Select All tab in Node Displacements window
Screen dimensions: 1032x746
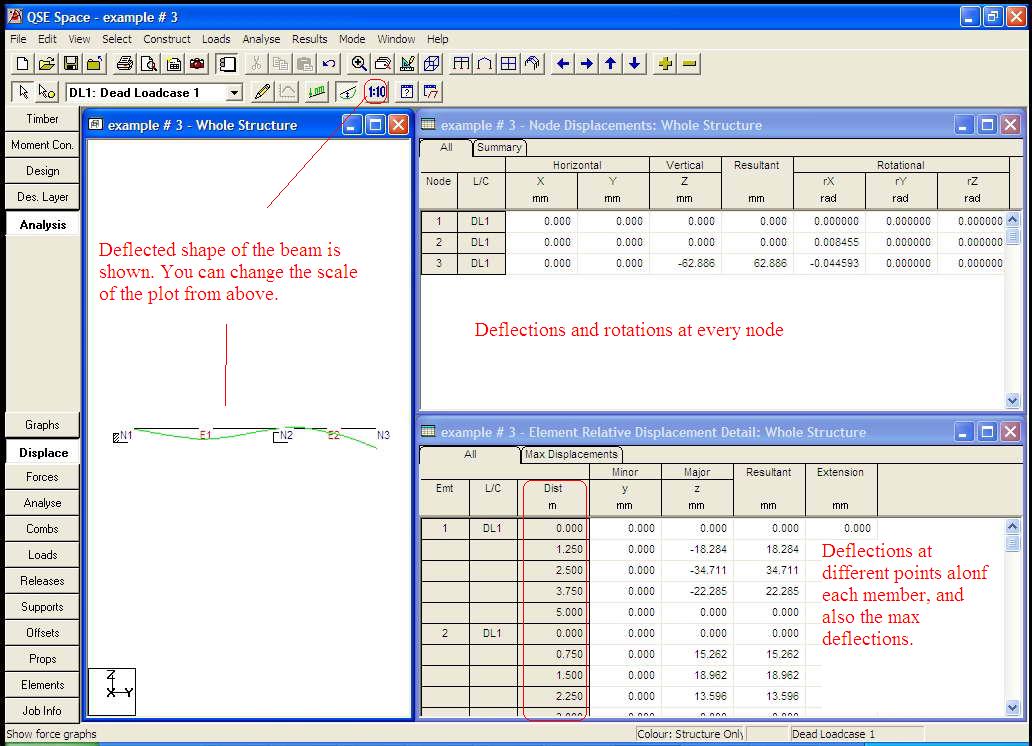(x=446, y=147)
